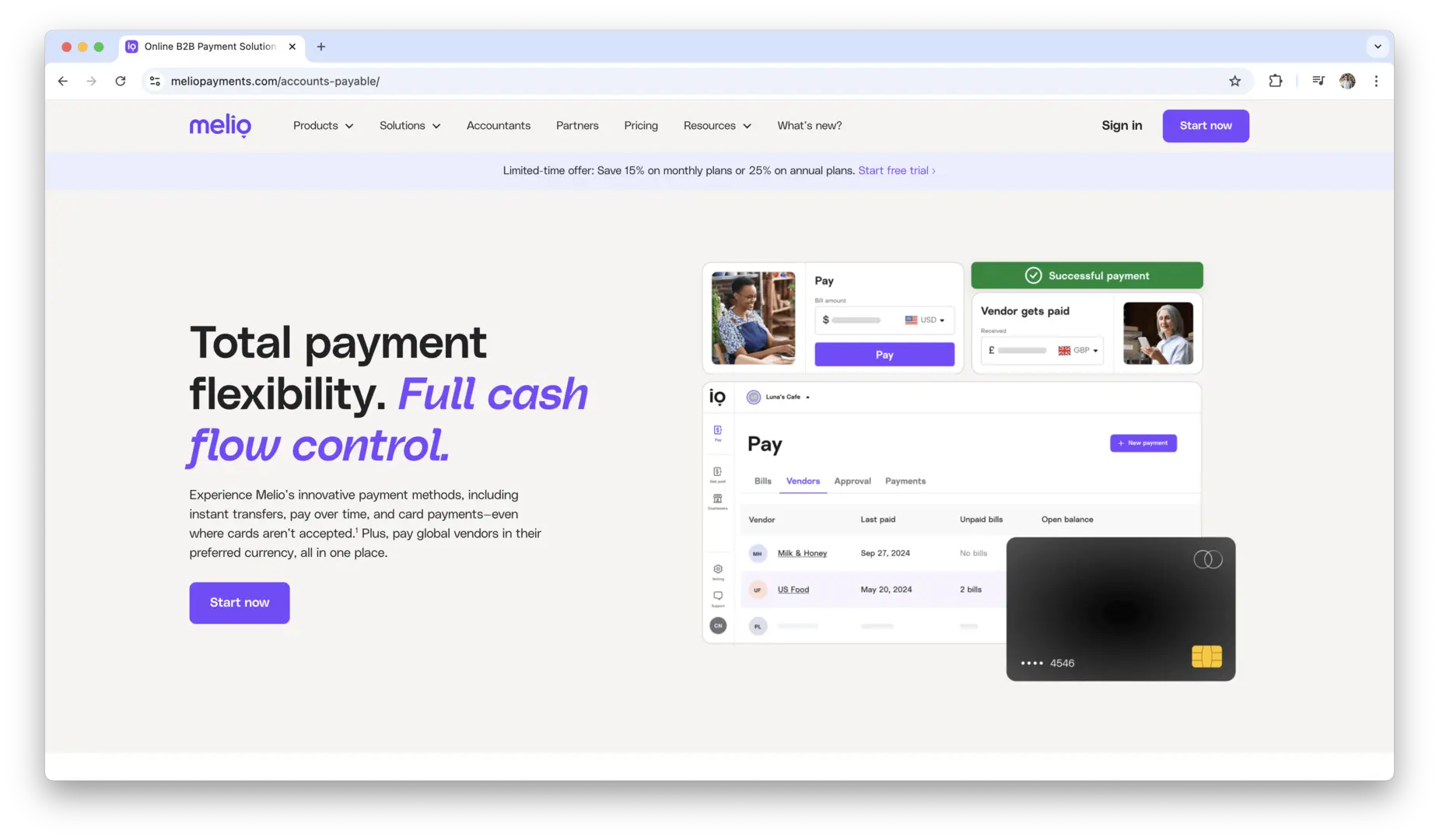
Task: Click the Unpaid bills column header
Action: pyautogui.click(x=981, y=520)
